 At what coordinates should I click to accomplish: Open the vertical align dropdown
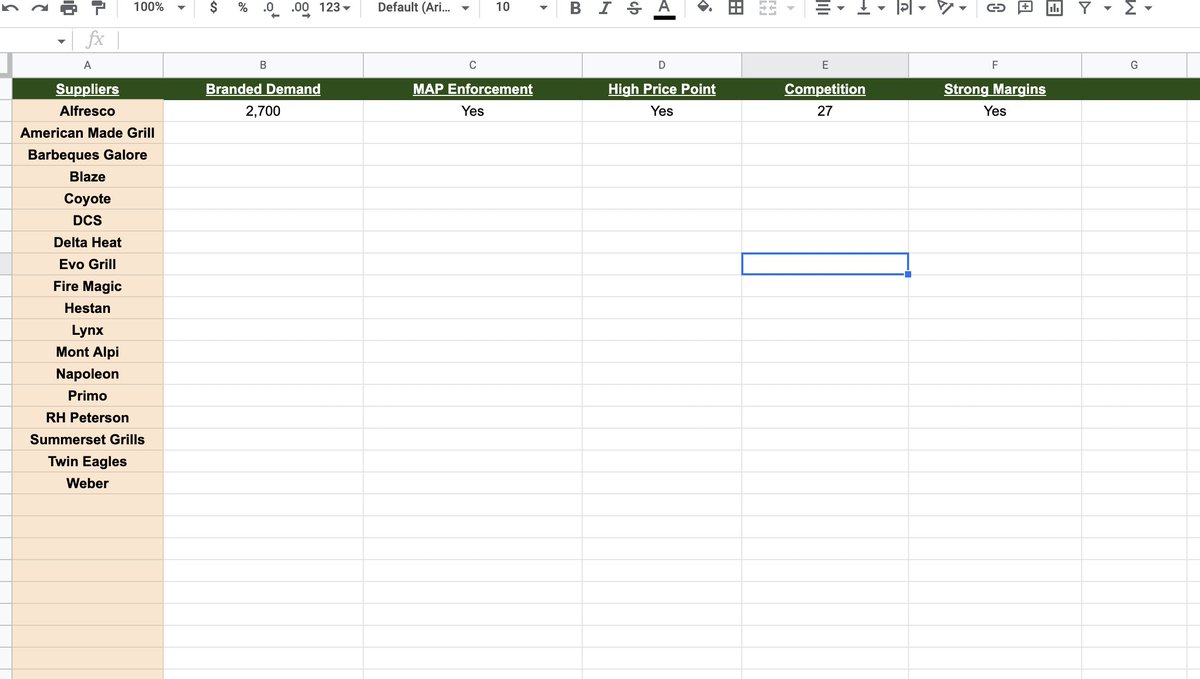coord(871,8)
